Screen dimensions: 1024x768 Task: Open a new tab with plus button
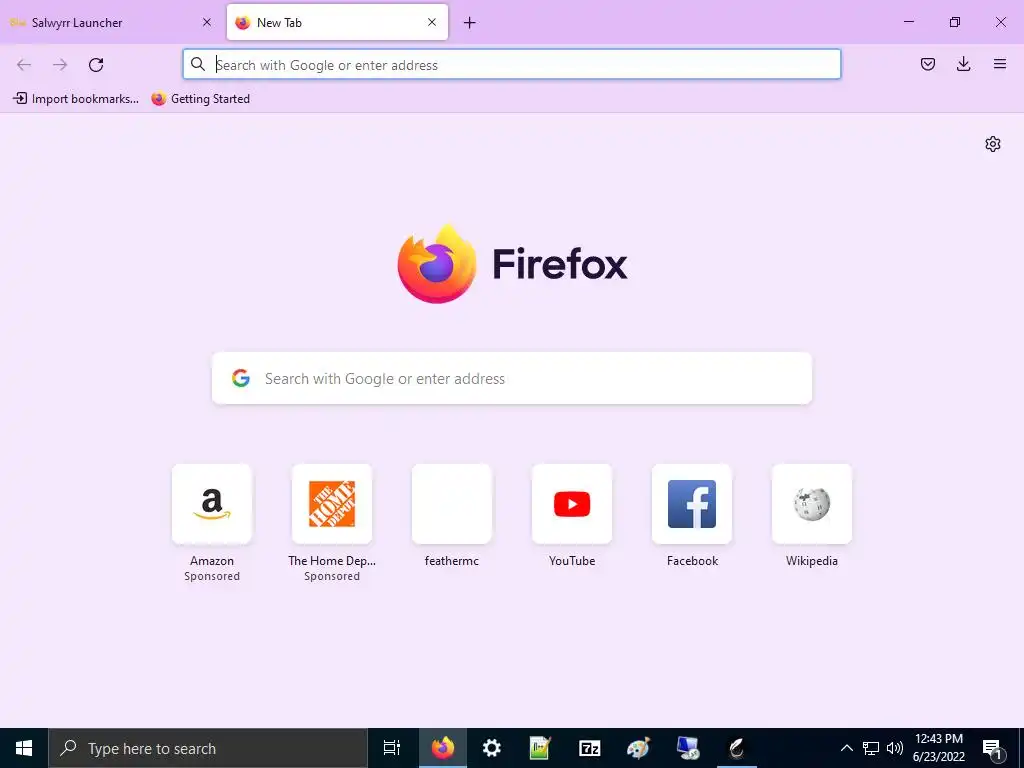click(x=470, y=23)
